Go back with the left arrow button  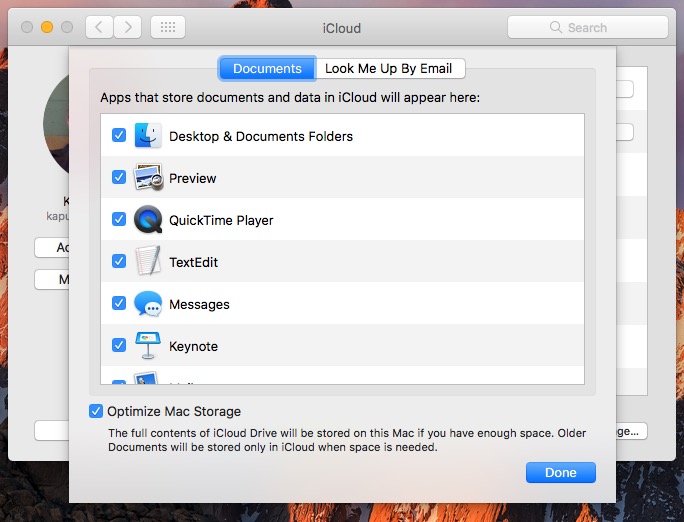(x=99, y=27)
